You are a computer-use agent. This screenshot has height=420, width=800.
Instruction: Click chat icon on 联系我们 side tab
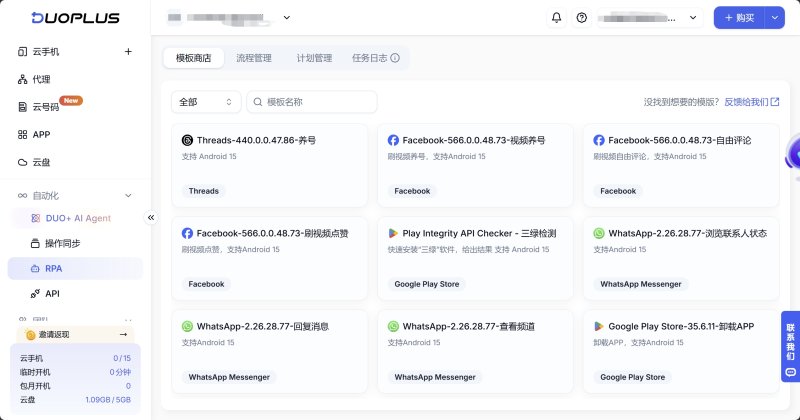pyautogui.click(x=790, y=372)
